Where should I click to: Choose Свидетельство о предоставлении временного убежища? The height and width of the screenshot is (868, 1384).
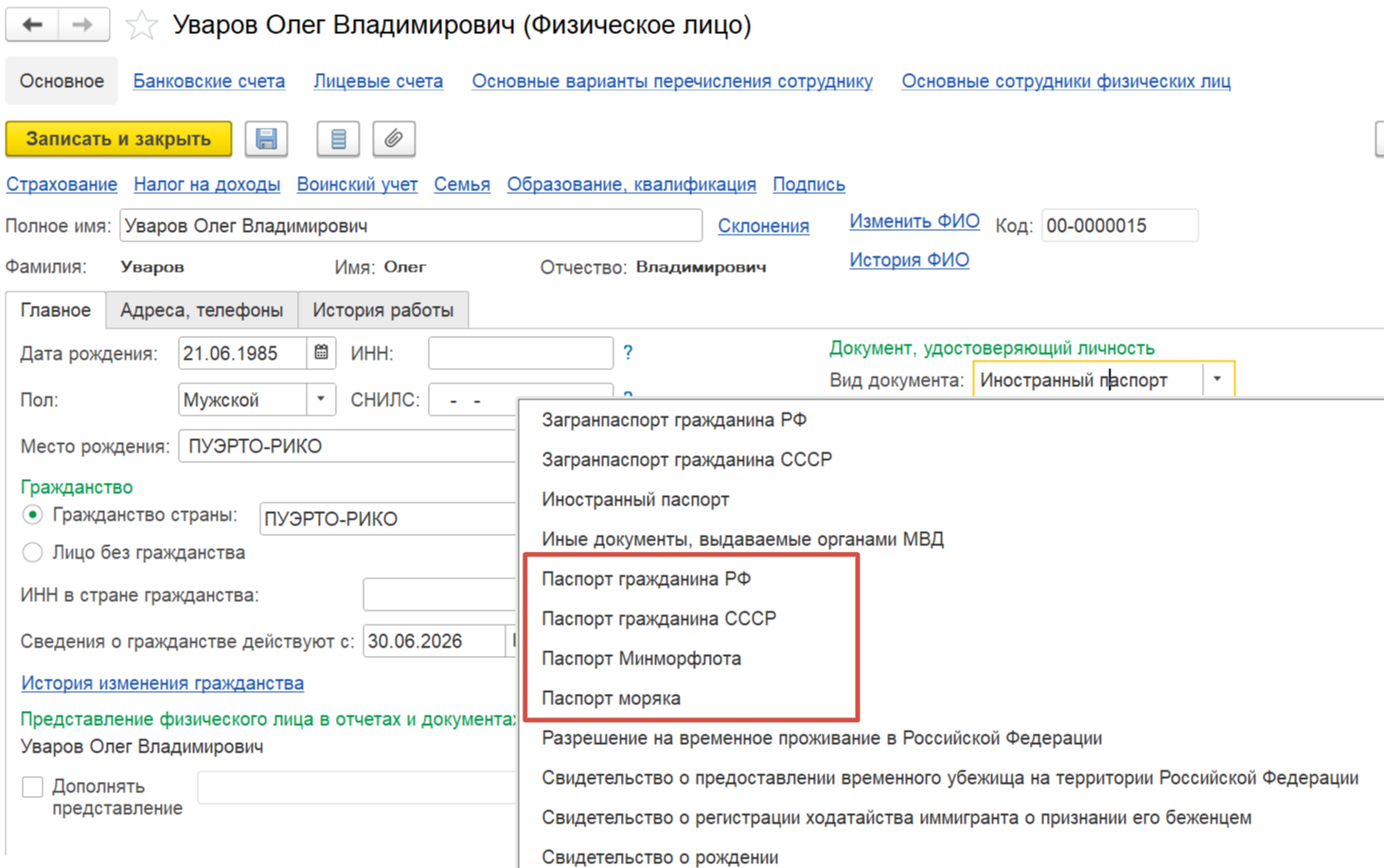pyautogui.click(x=952, y=777)
